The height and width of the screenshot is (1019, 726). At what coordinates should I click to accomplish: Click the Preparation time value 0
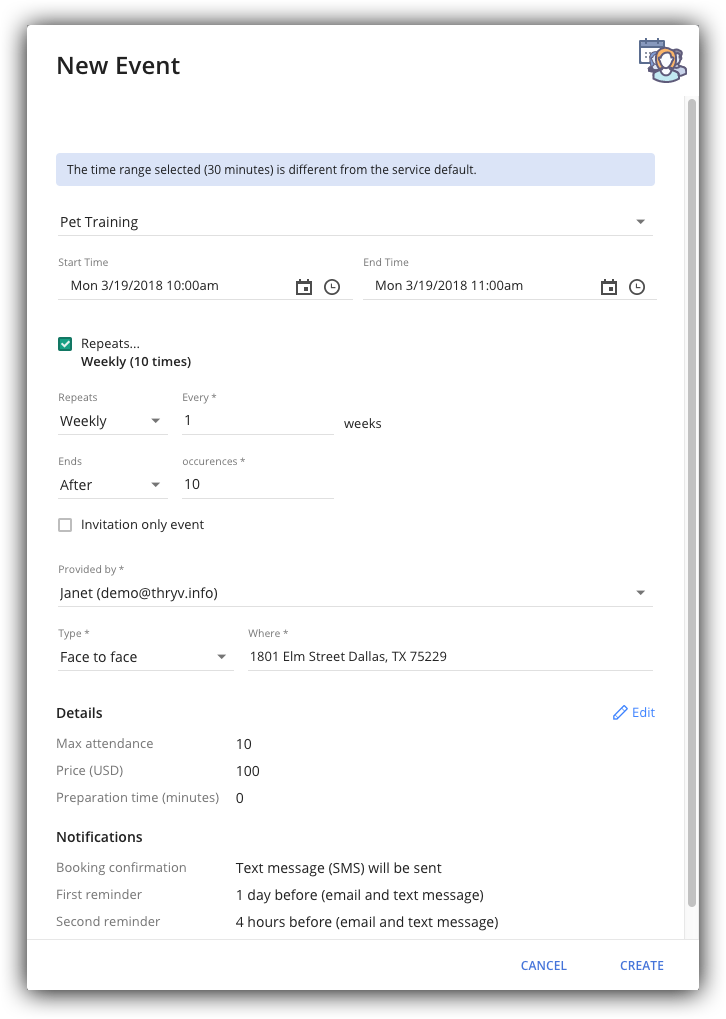(x=240, y=798)
